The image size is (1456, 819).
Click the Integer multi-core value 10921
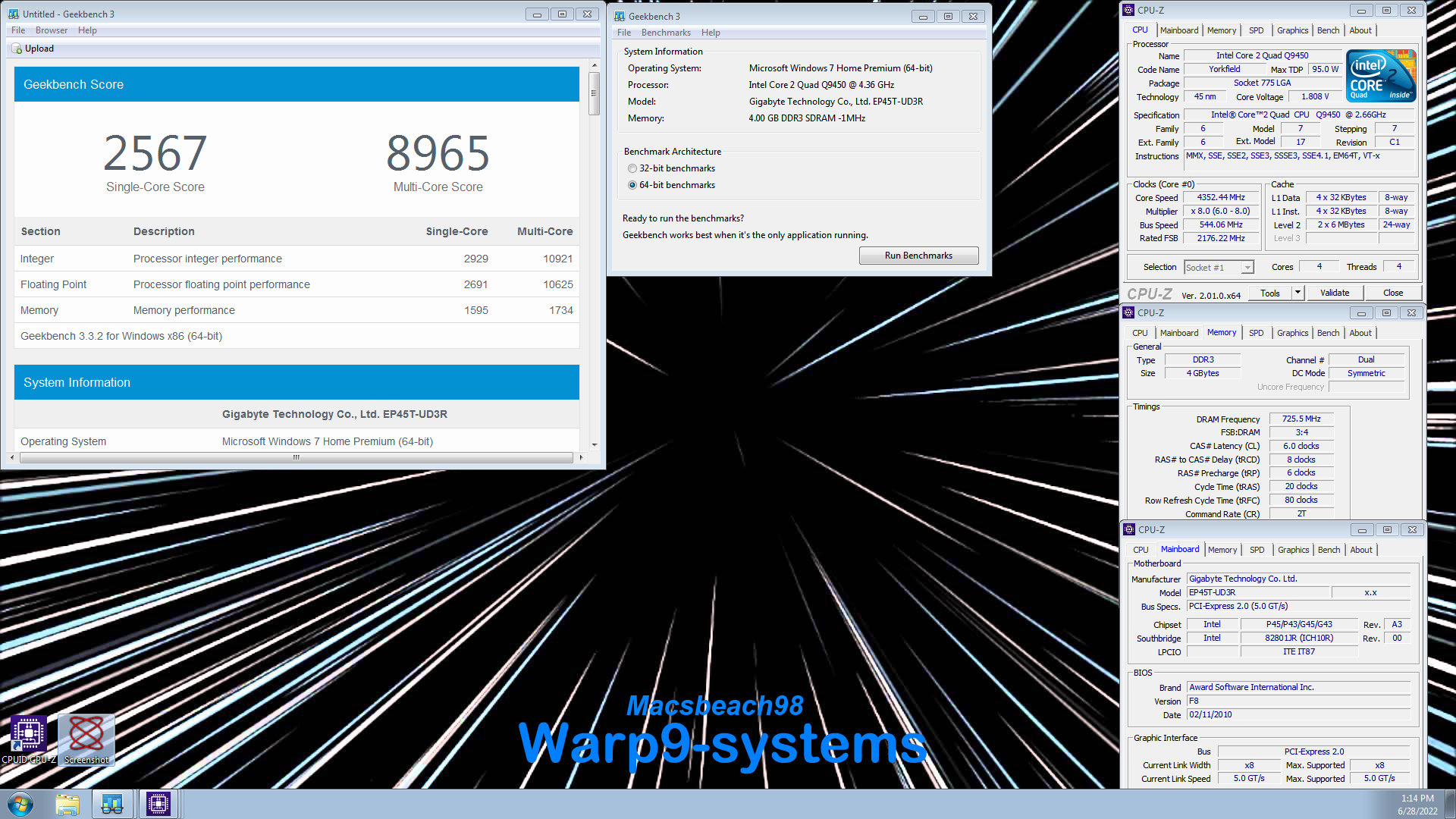point(557,259)
